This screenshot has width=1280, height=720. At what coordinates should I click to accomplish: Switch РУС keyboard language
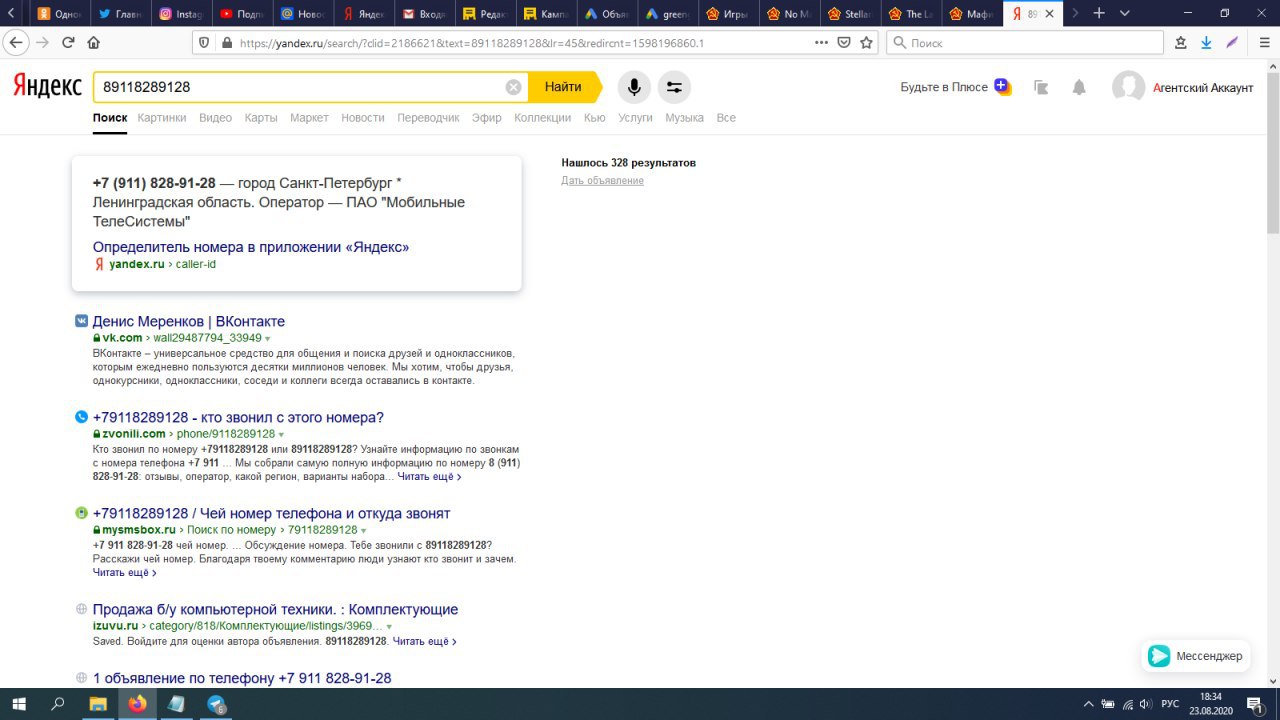[x=1169, y=704]
